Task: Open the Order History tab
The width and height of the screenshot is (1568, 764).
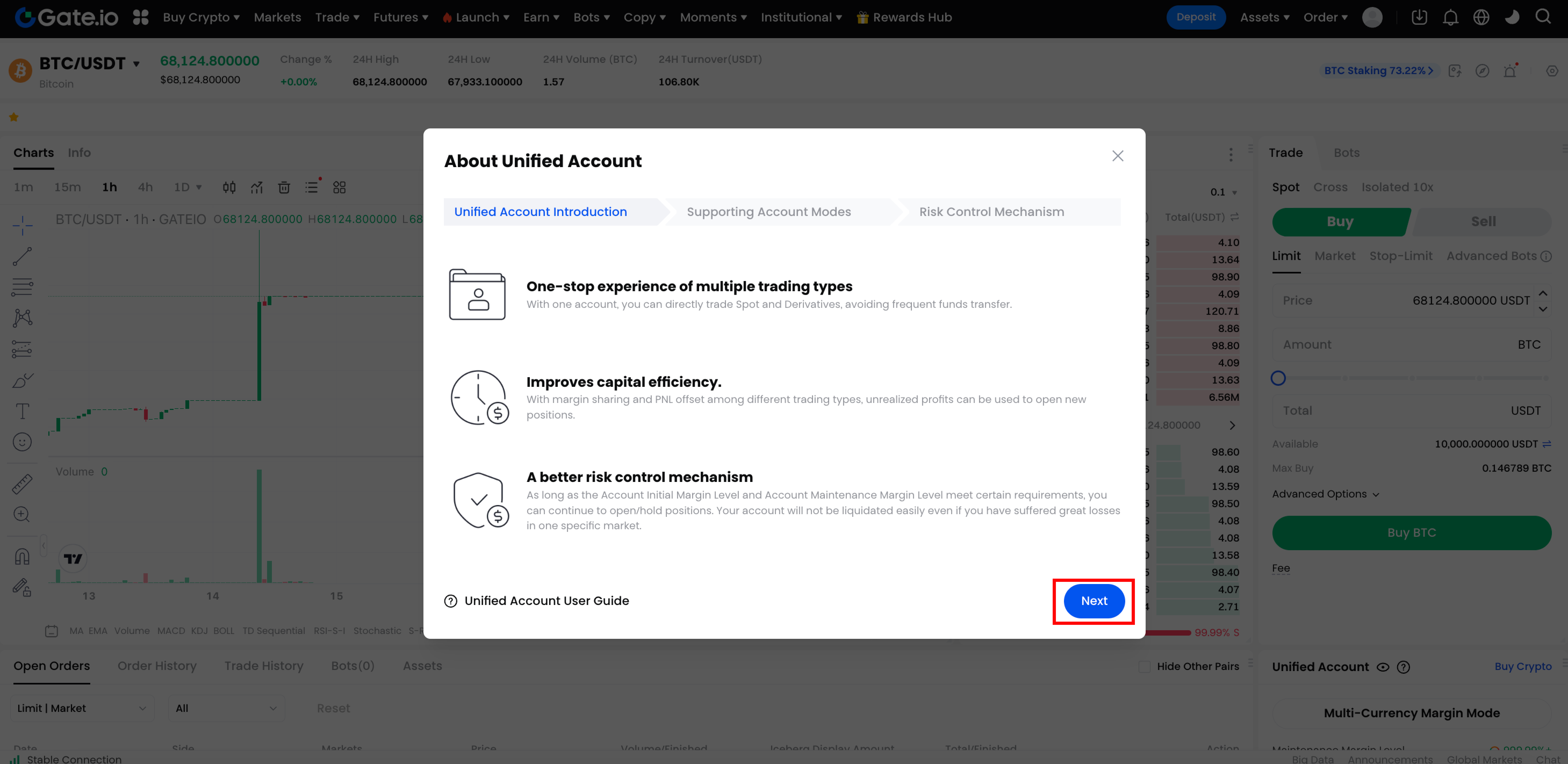Action: coord(157,666)
